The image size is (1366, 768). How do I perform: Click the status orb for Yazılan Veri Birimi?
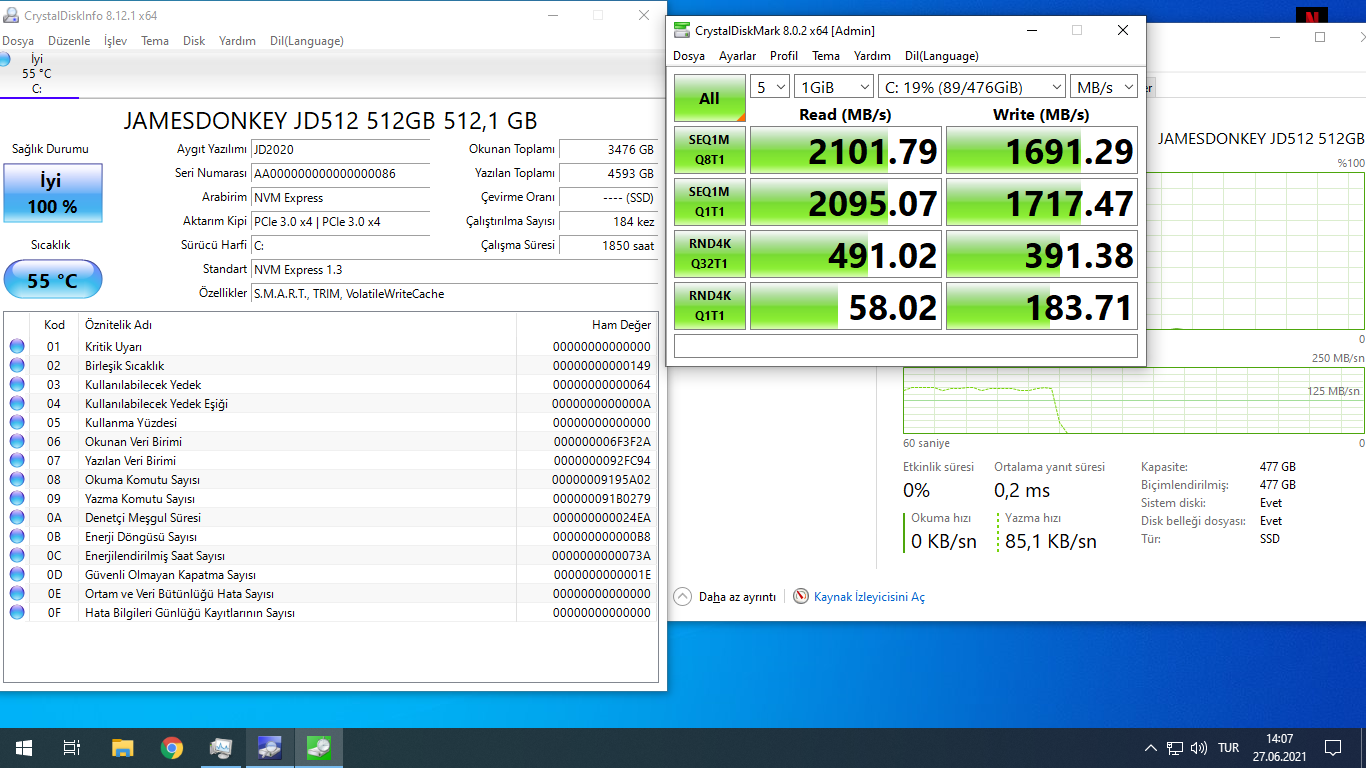(x=17, y=461)
